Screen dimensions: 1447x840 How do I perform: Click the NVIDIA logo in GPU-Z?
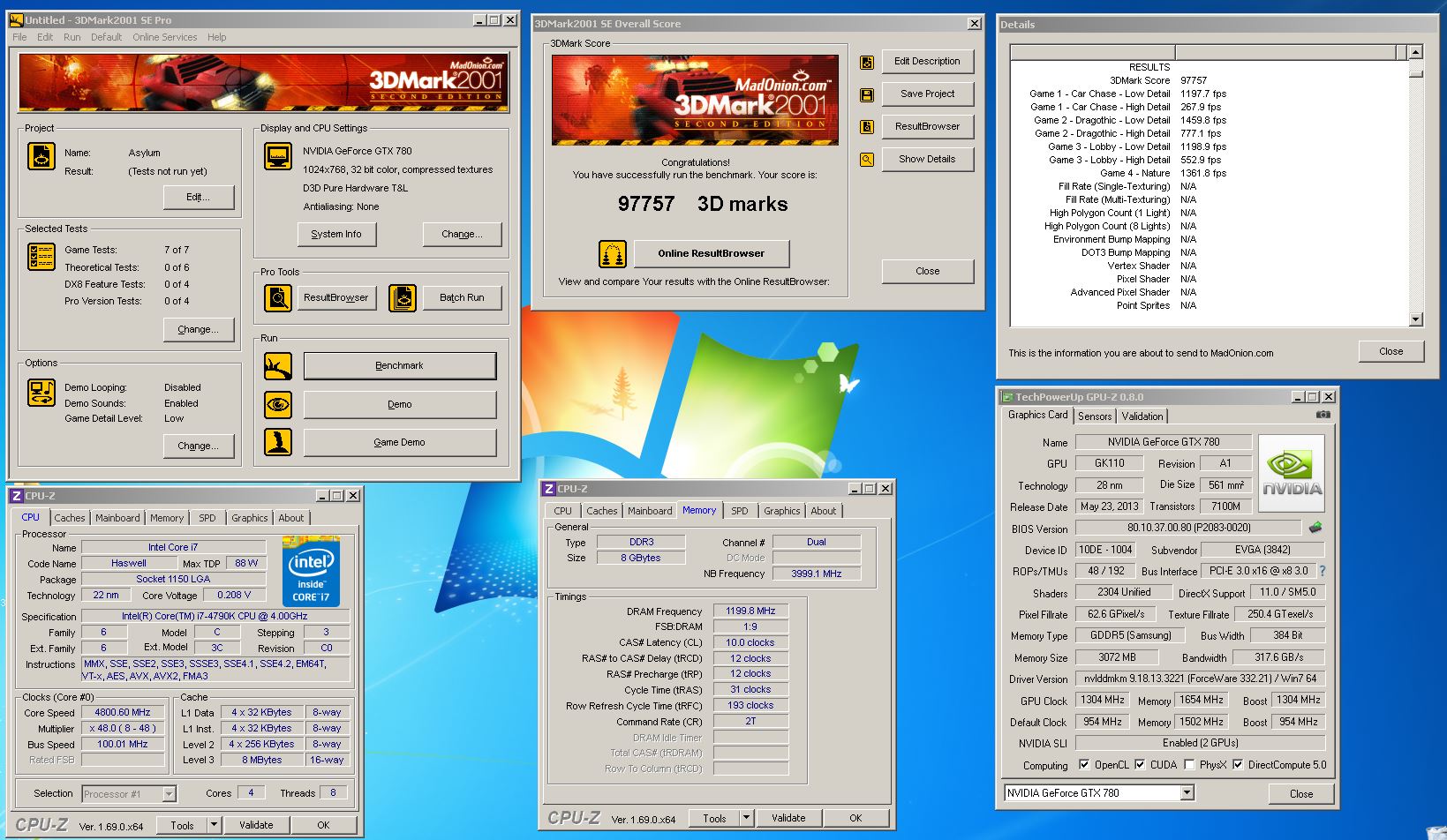(1292, 473)
